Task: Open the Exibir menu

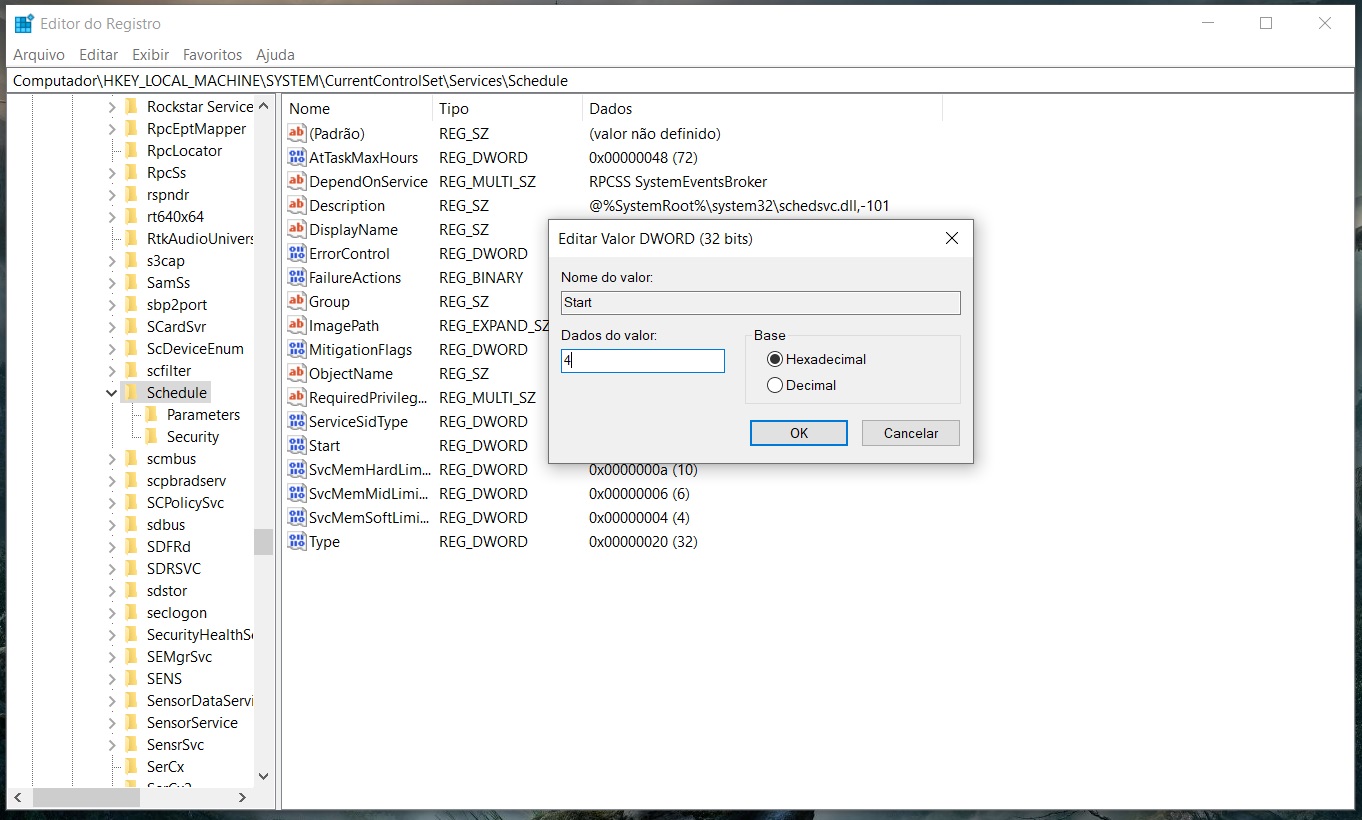Action: (151, 55)
